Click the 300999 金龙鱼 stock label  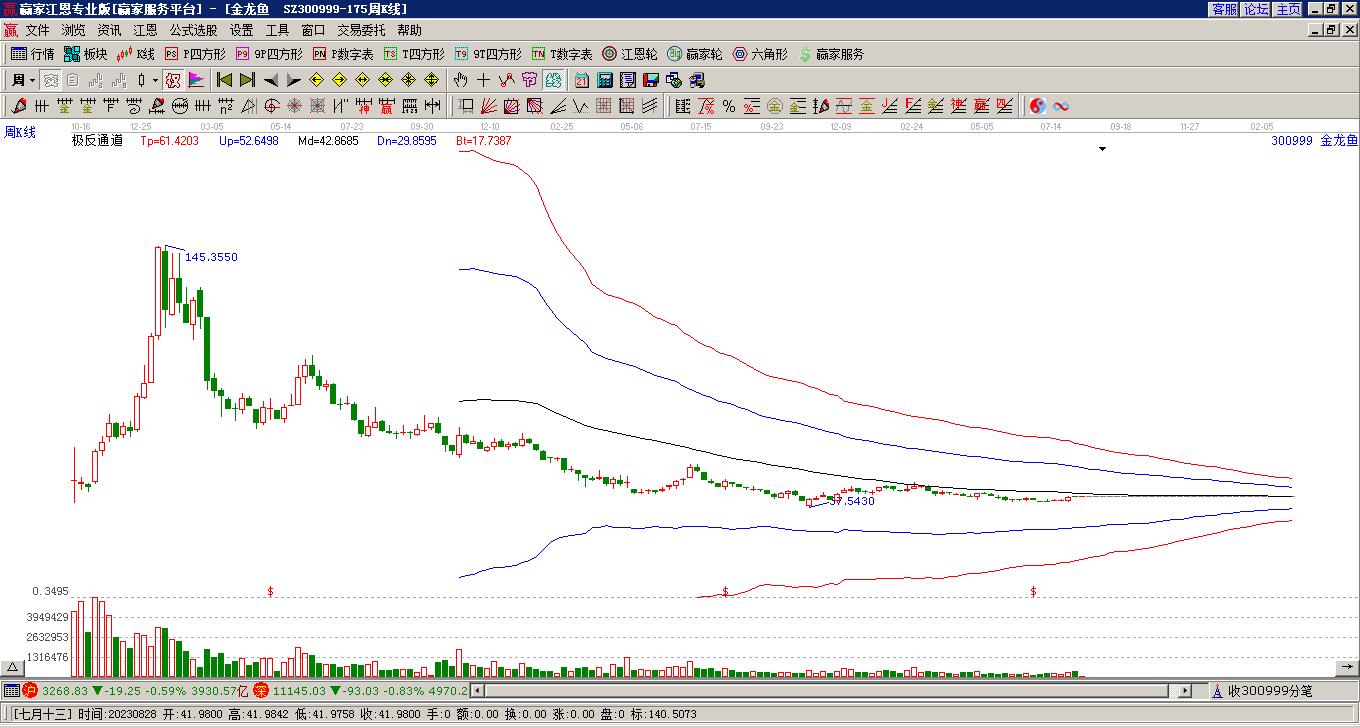pos(1314,141)
